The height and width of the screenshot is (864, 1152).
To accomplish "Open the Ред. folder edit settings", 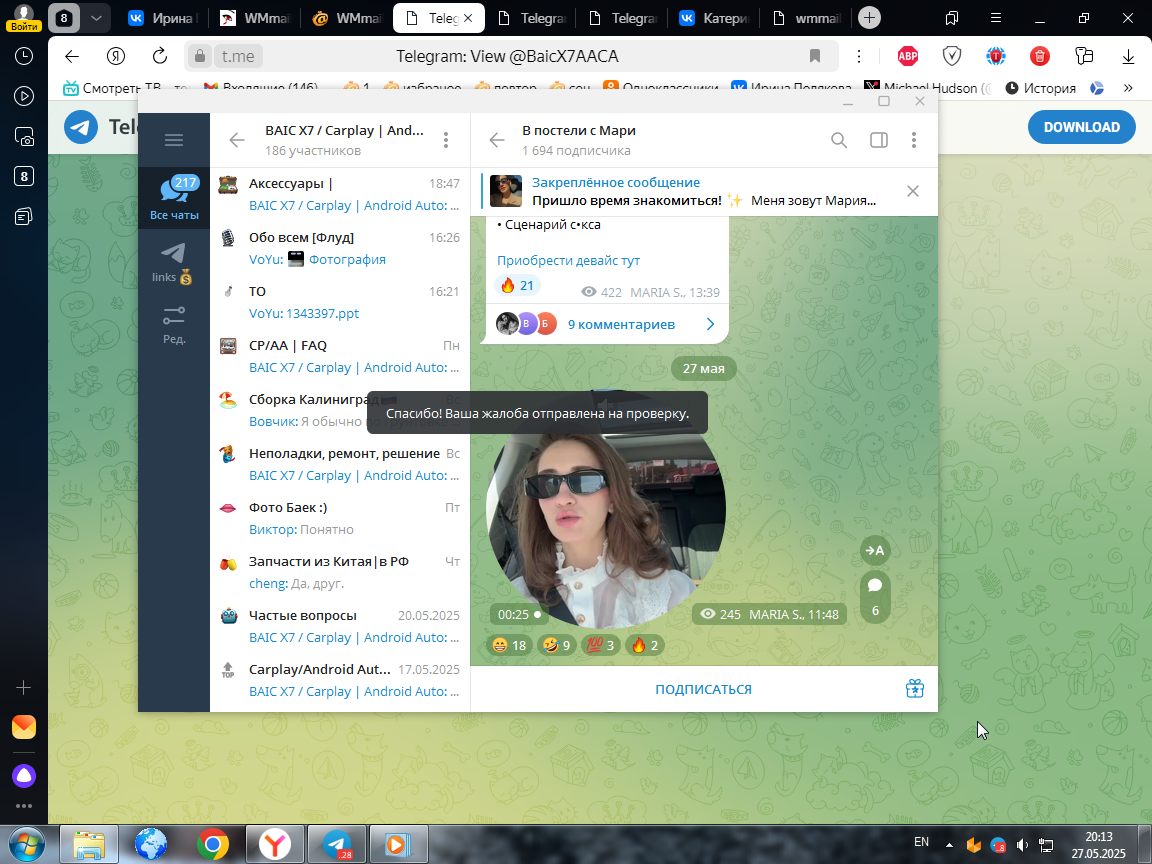I will [x=174, y=325].
